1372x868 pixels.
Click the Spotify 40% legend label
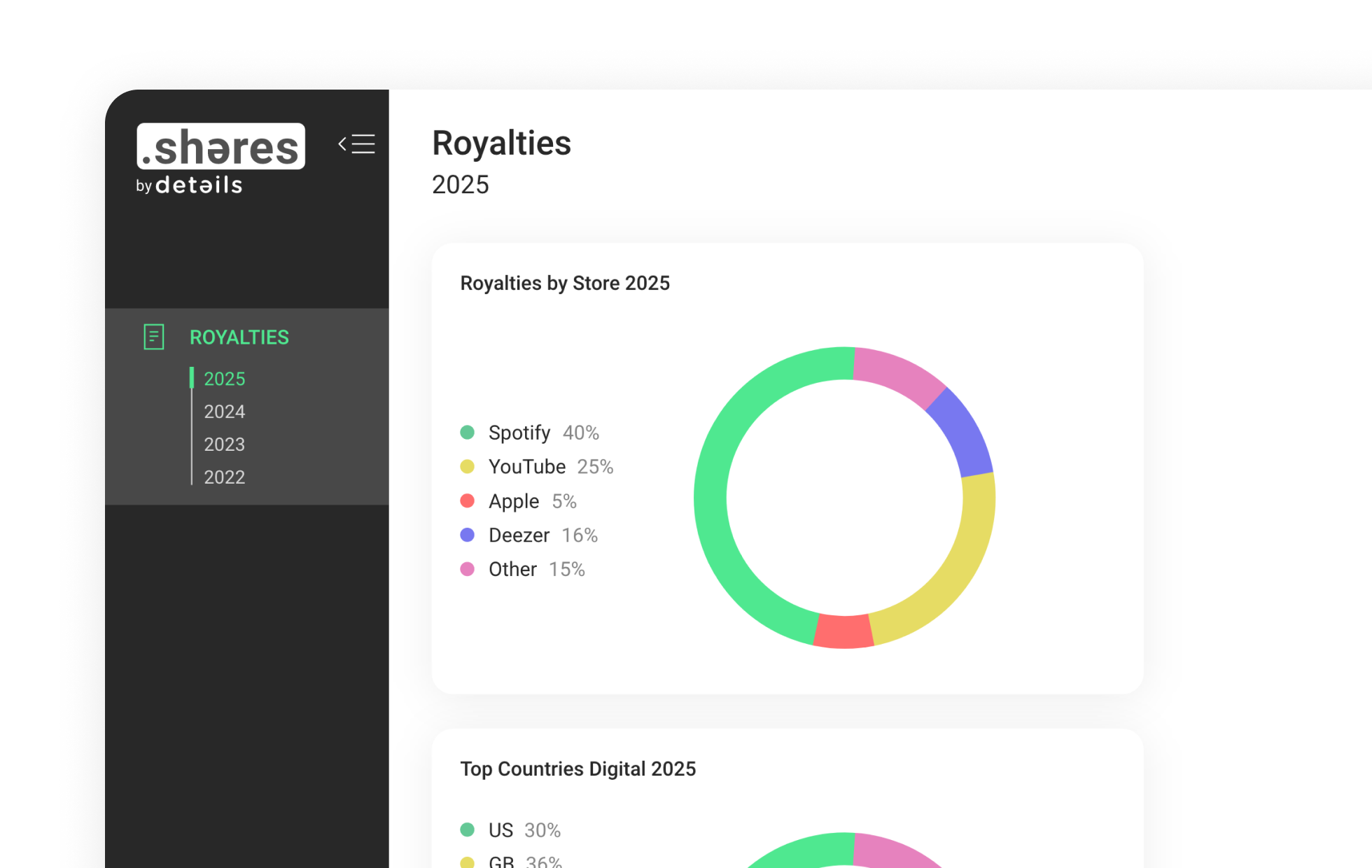tap(543, 433)
